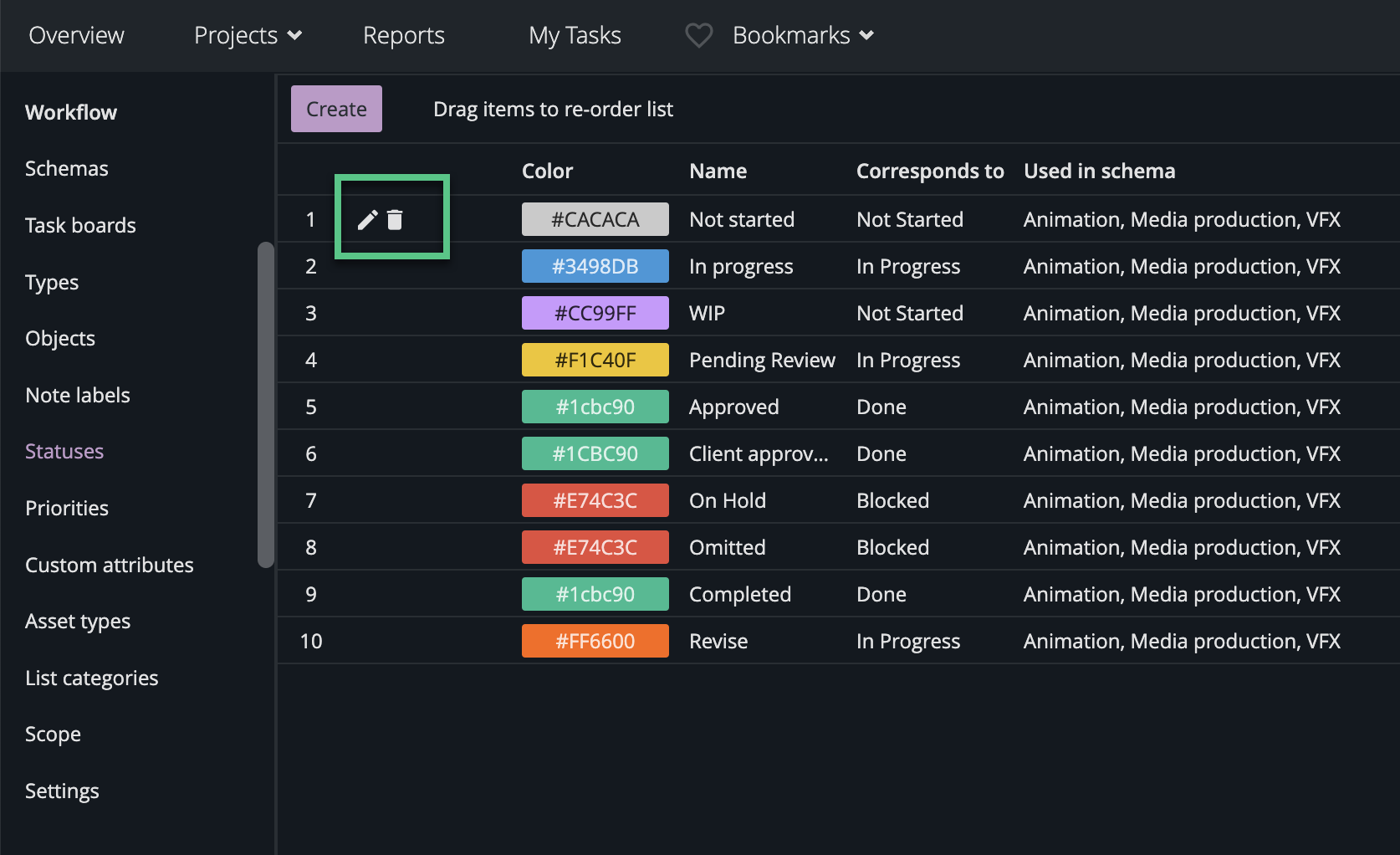Image resolution: width=1400 pixels, height=855 pixels.
Task: Click 'Not Started' in the WIP row
Action: coord(910,313)
